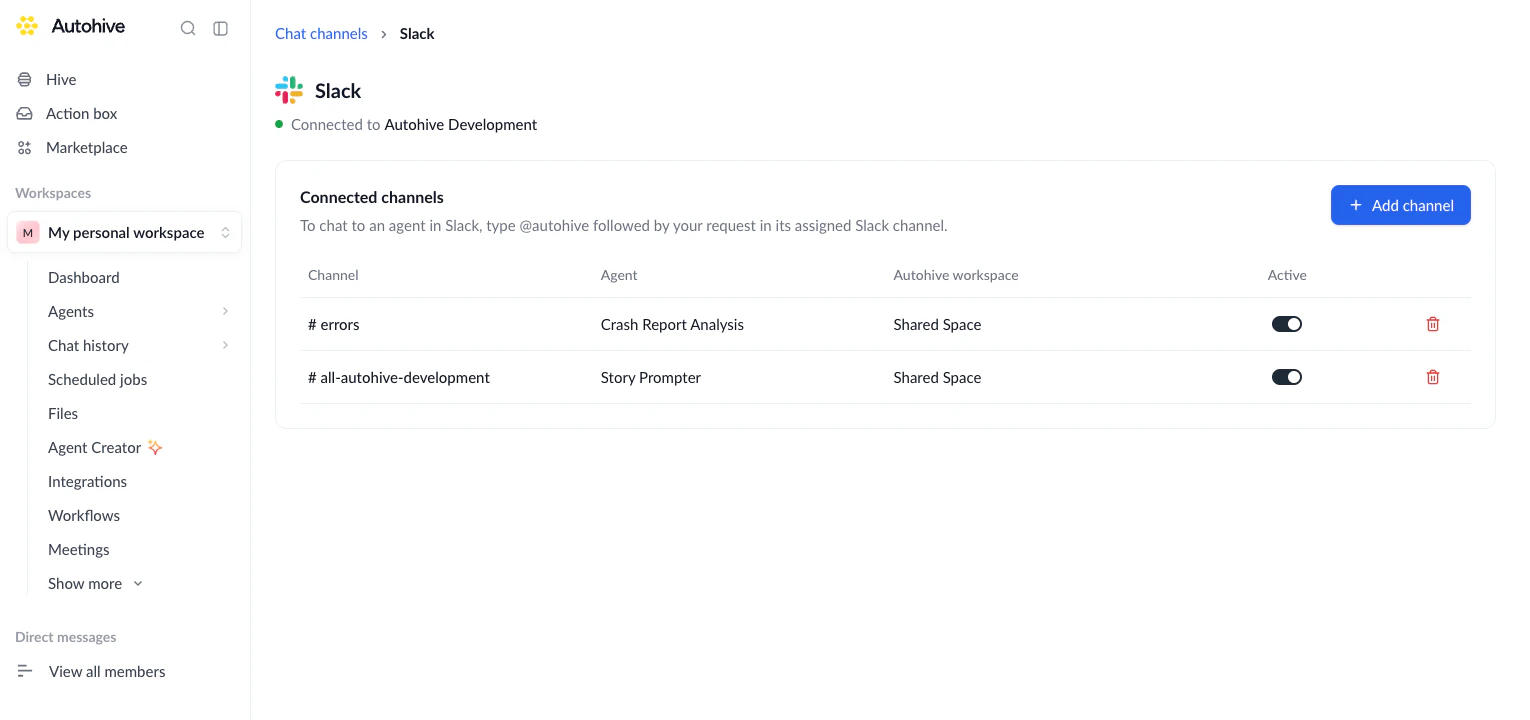Click the Slack breadcrumb item
Viewport: 1530px width, 720px height.
pos(417,34)
